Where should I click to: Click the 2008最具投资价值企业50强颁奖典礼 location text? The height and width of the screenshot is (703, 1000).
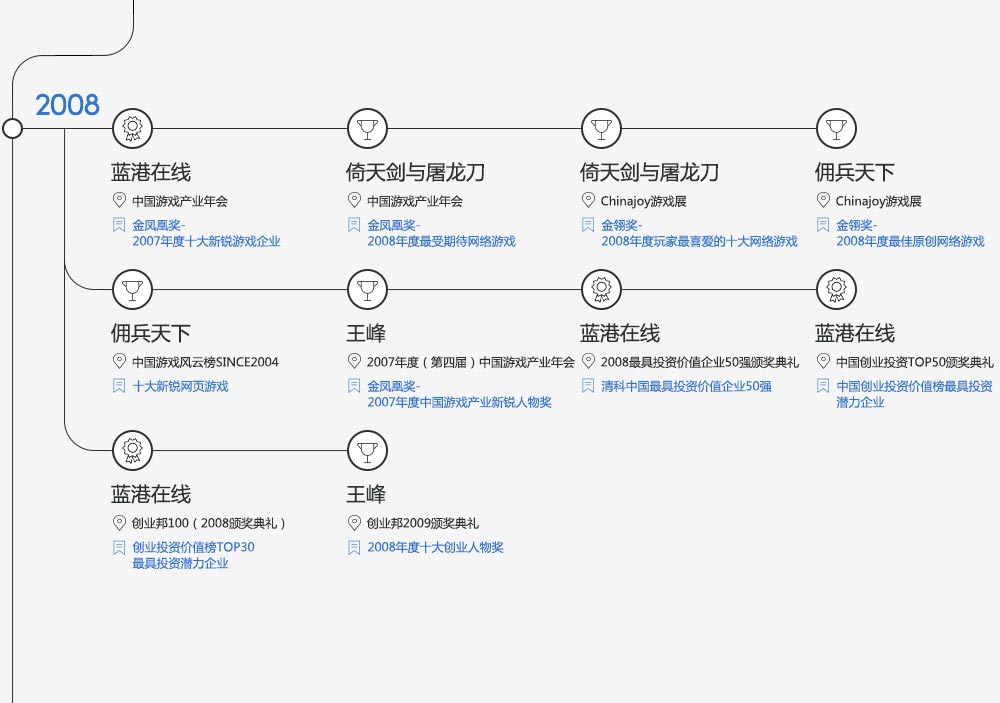click(x=700, y=362)
